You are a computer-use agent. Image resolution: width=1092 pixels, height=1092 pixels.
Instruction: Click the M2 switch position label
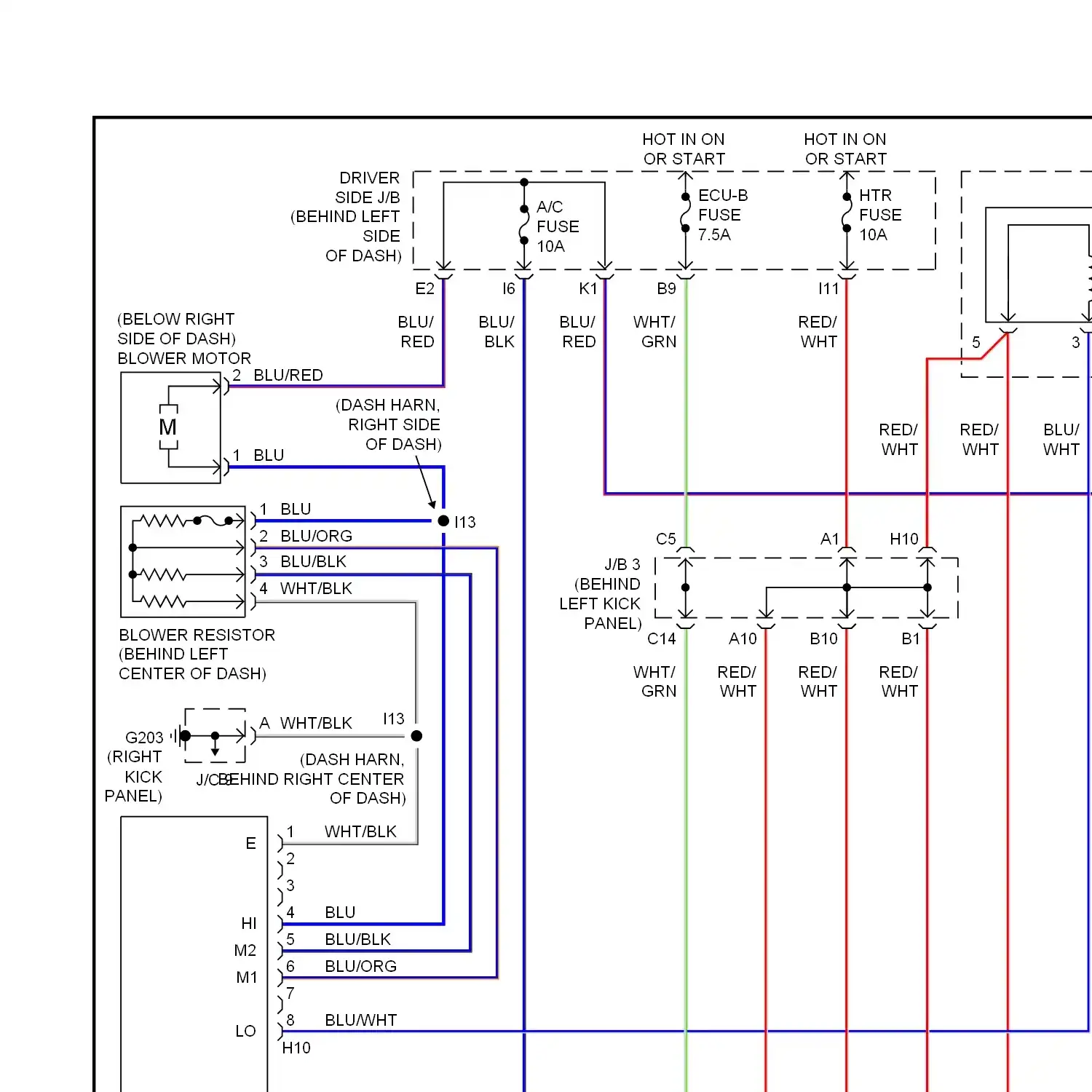point(245,950)
